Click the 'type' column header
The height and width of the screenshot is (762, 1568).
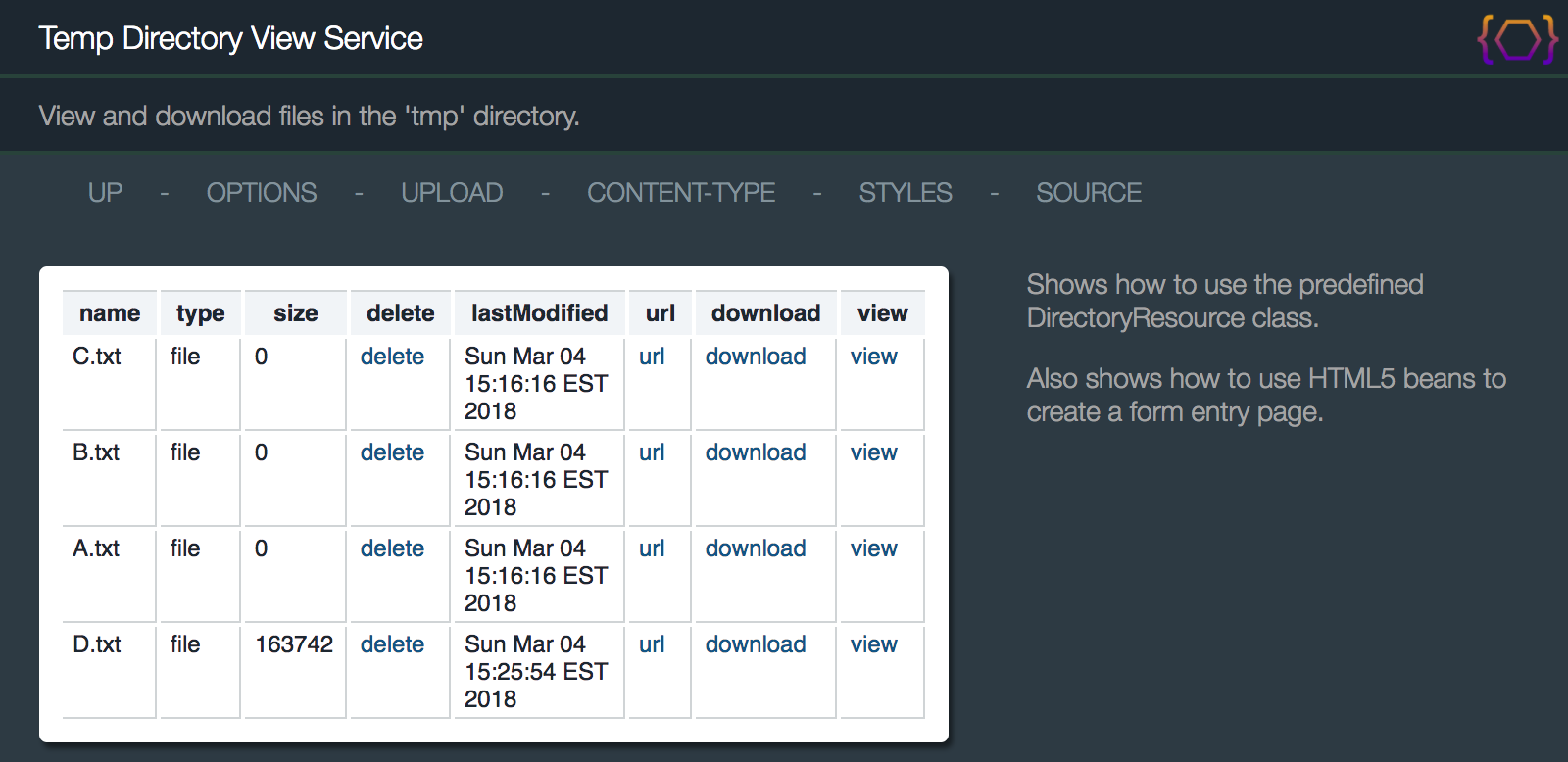pyautogui.click(x=201, y=313)
